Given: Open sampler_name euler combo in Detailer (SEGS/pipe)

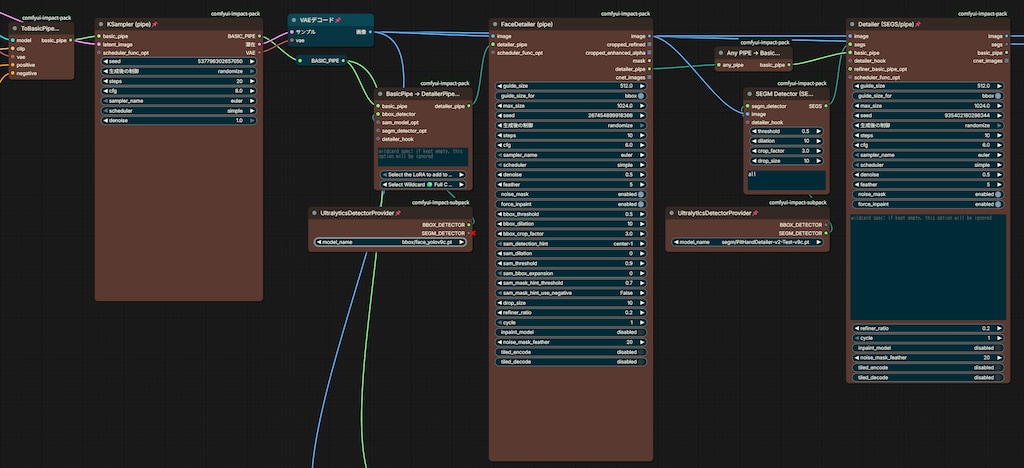Looking at the screenshot, I should click(x=928, y=155).
